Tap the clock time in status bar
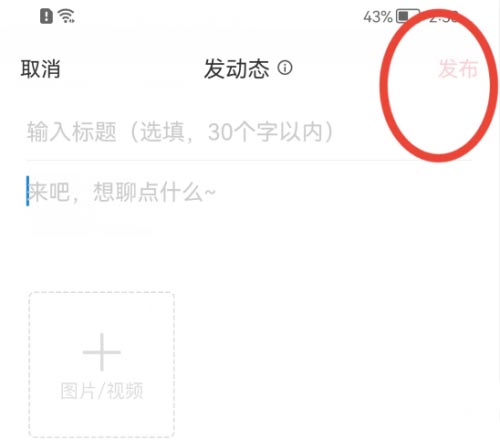 click(x=445, y=17)
